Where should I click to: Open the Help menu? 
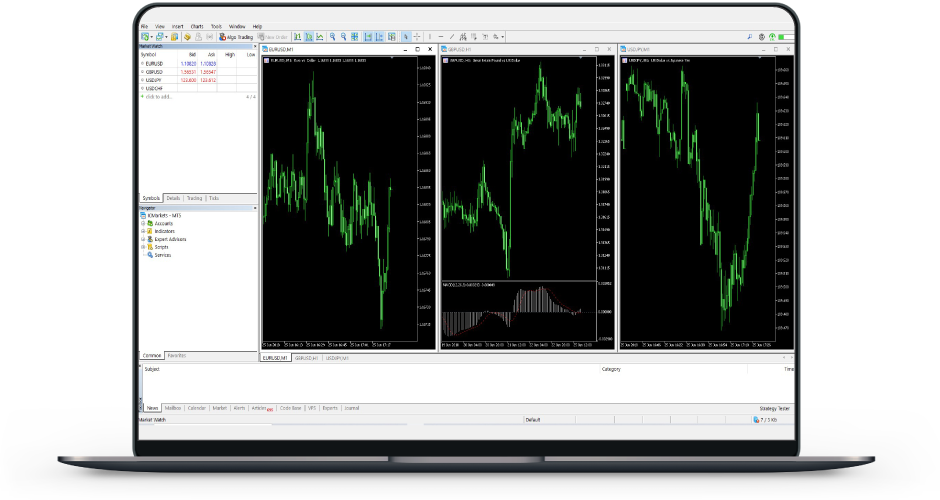tap(257, 26)
